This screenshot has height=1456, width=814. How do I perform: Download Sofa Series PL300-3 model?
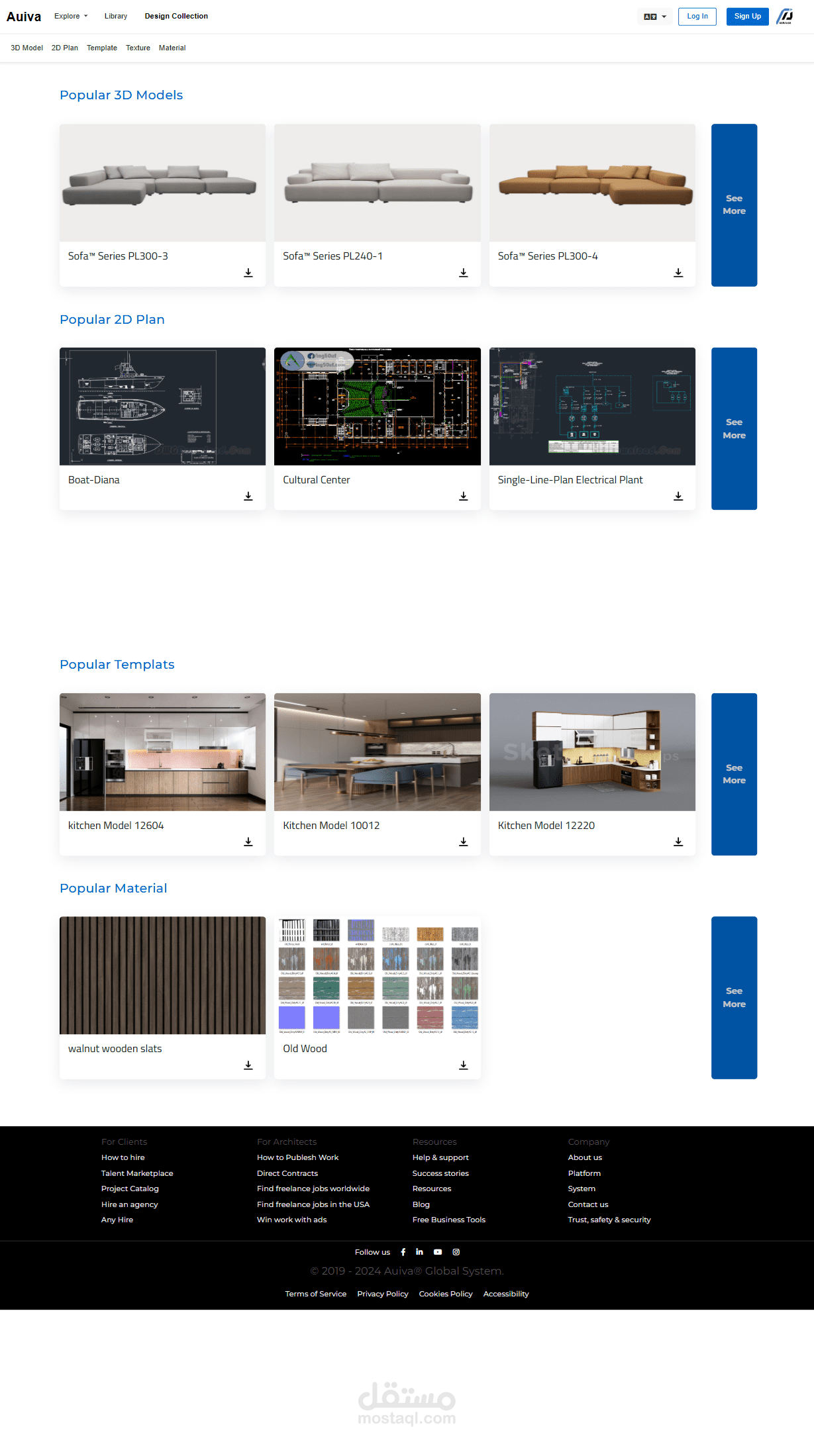pyautogui.click(x=248, y=273)
